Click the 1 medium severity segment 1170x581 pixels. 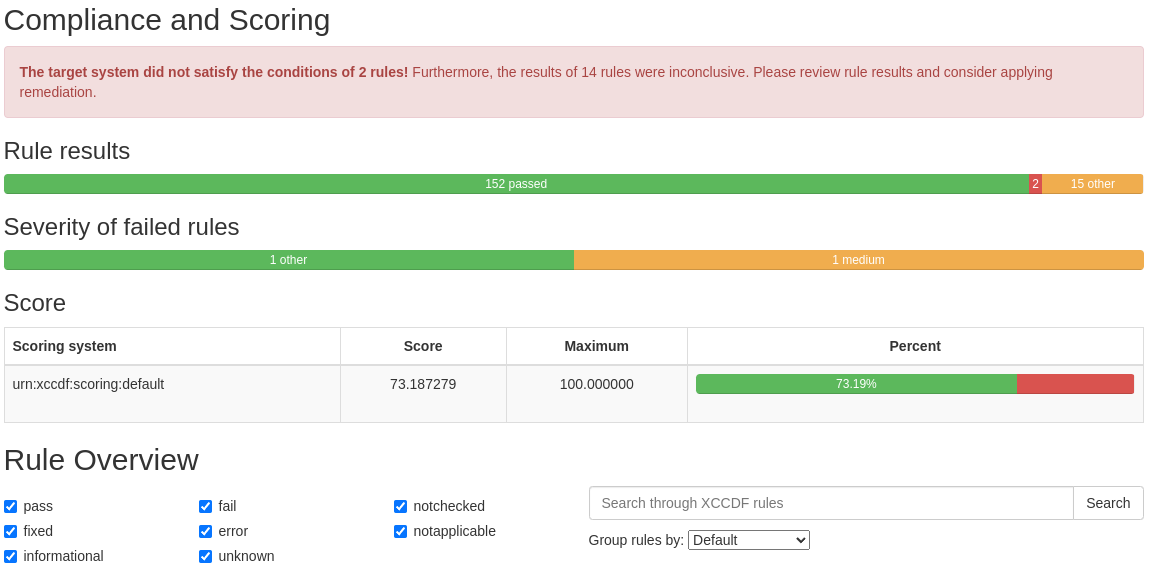pos(859,260)
